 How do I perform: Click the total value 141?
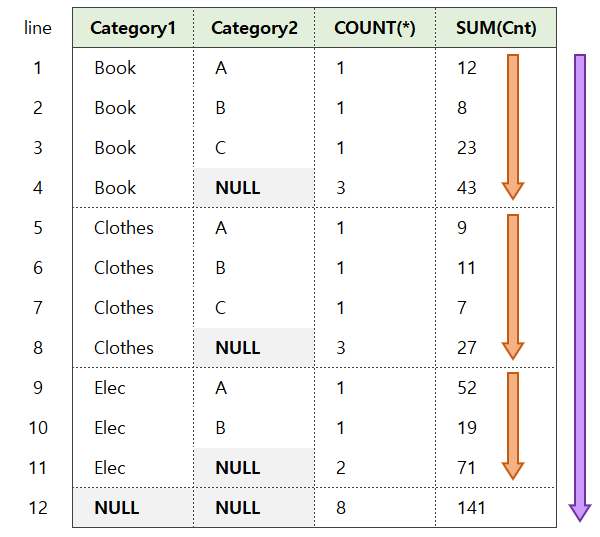pos(471,508)
